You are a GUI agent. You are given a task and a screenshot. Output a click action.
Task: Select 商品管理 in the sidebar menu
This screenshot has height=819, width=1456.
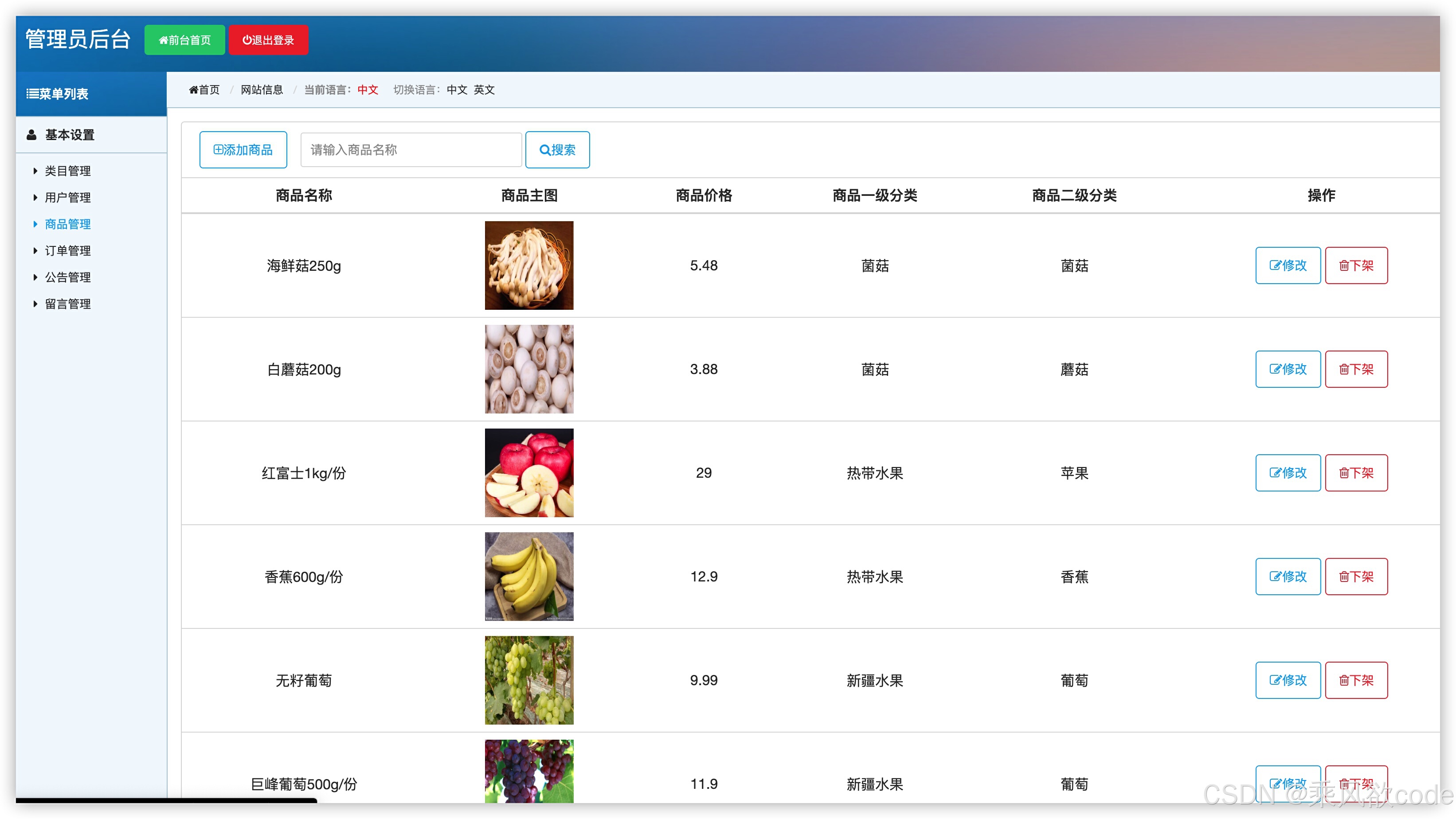click(x=68, y=224)
